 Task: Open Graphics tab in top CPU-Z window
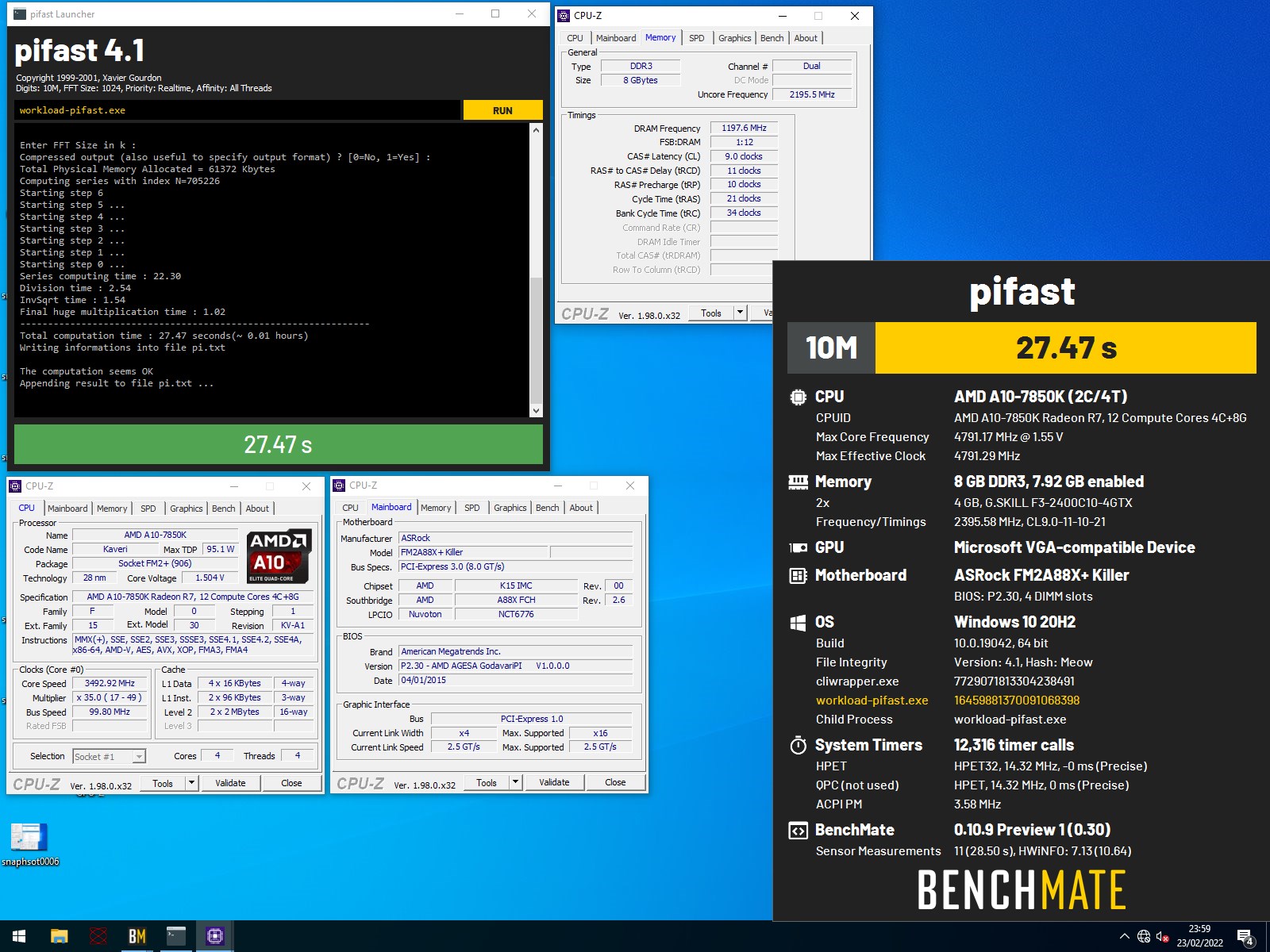734,38
